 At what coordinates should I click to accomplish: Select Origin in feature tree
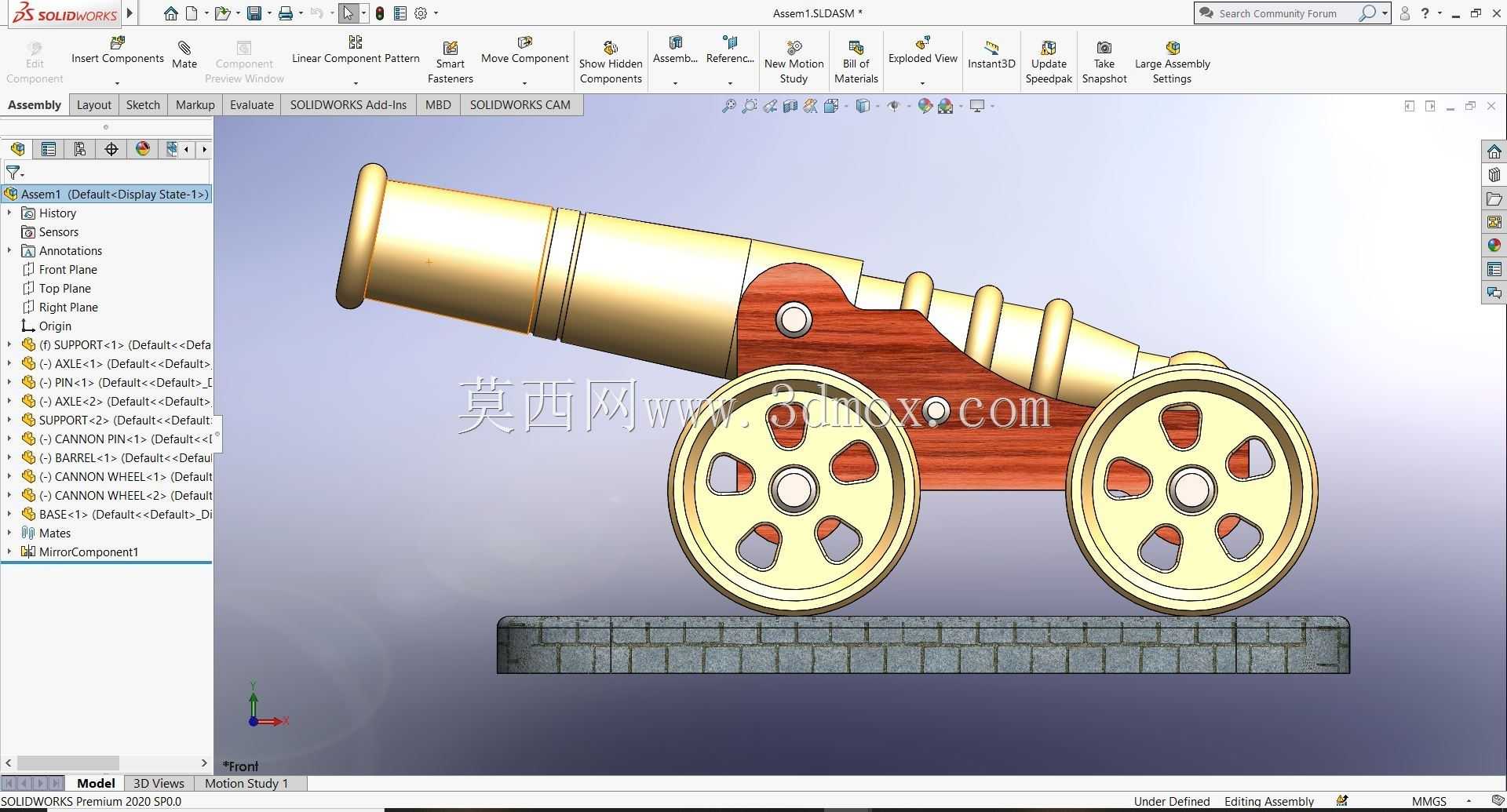(x=55, y=326)
